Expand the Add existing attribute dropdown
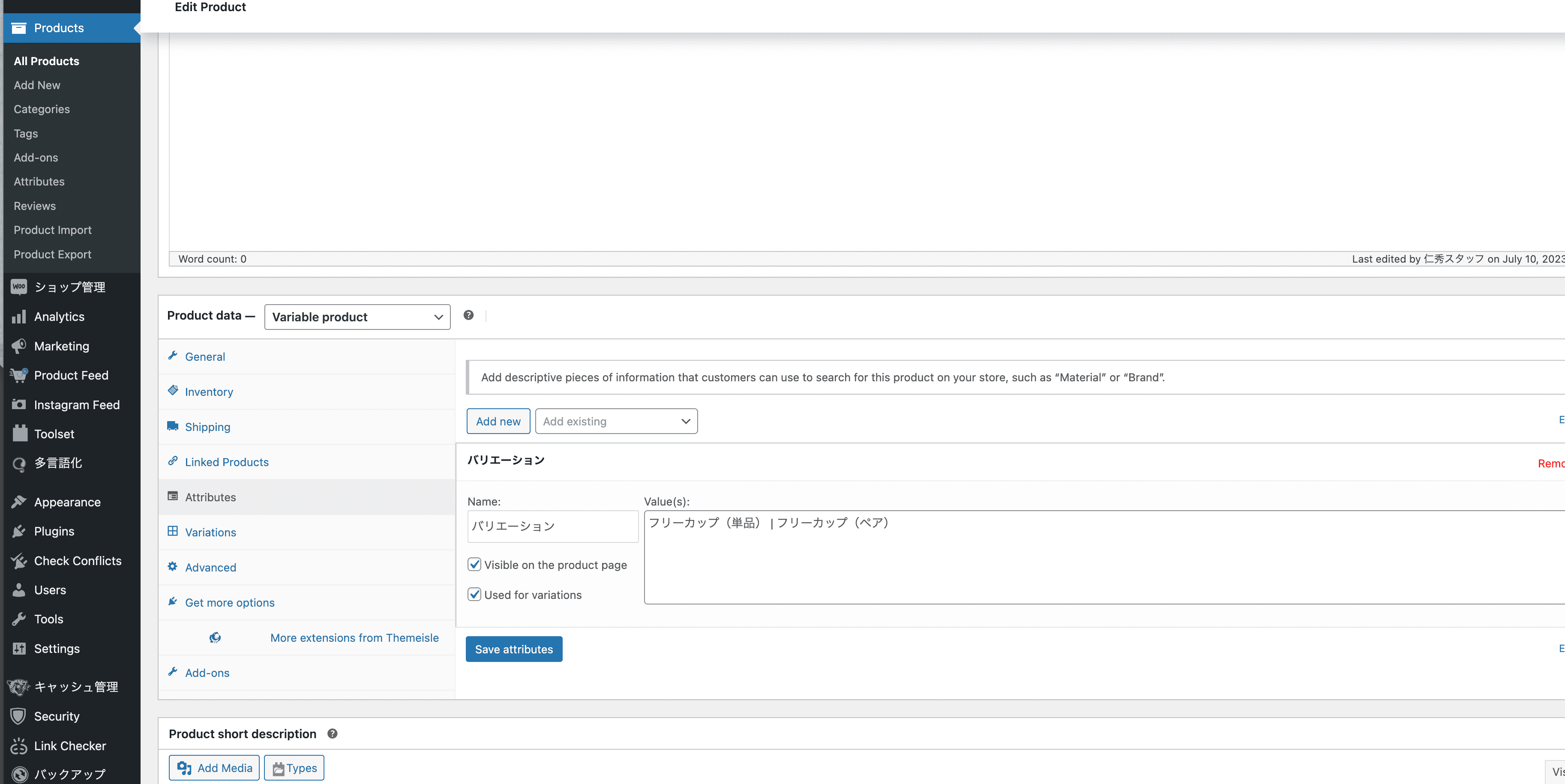Image resolution: width=1565 pixels, height=784 pixels. click(x=616, y=422)
